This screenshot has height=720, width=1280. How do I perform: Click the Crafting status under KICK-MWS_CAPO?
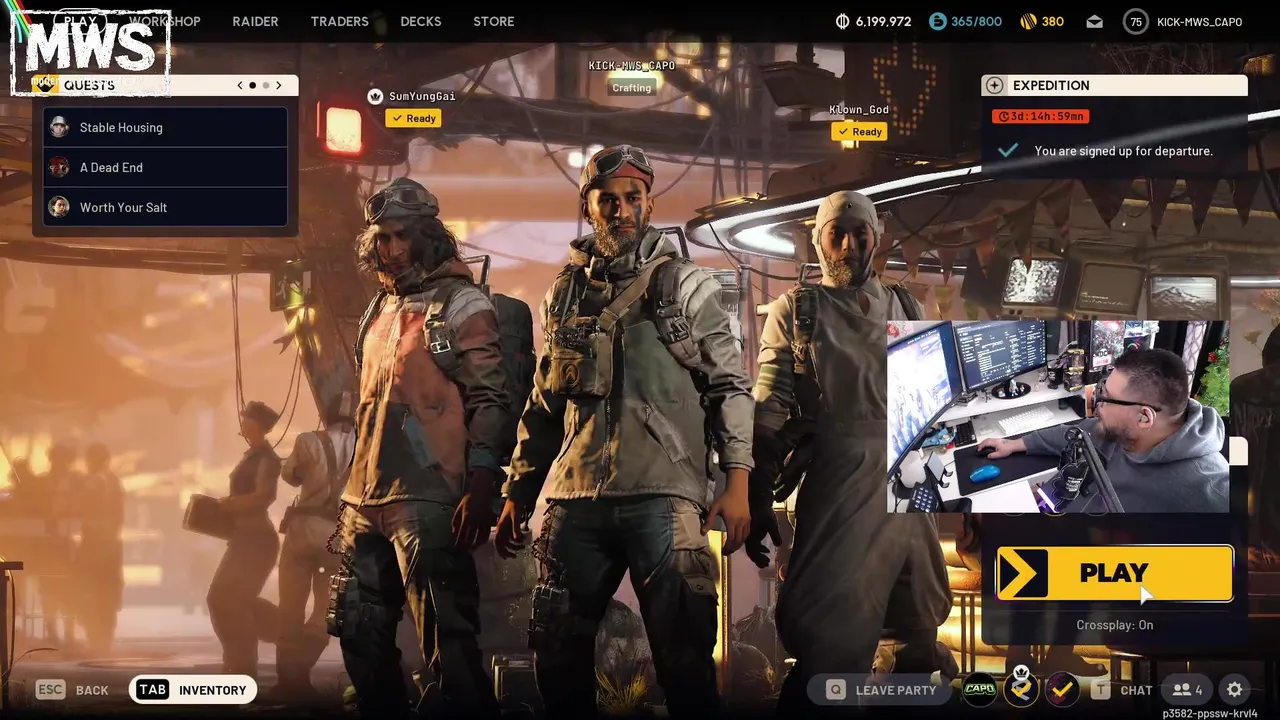click(631, 88)
